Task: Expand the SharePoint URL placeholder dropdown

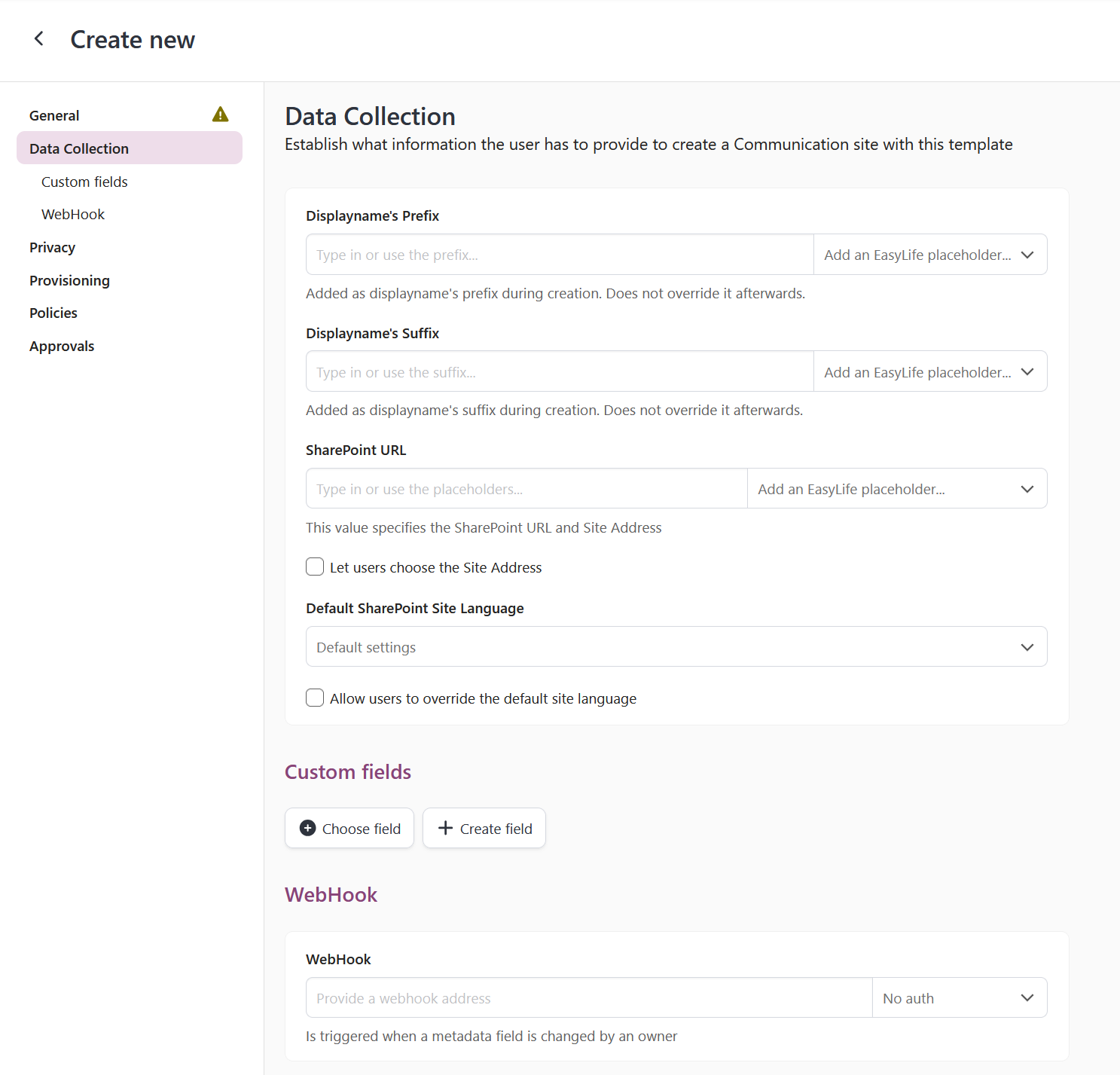Action: (896, 488)
